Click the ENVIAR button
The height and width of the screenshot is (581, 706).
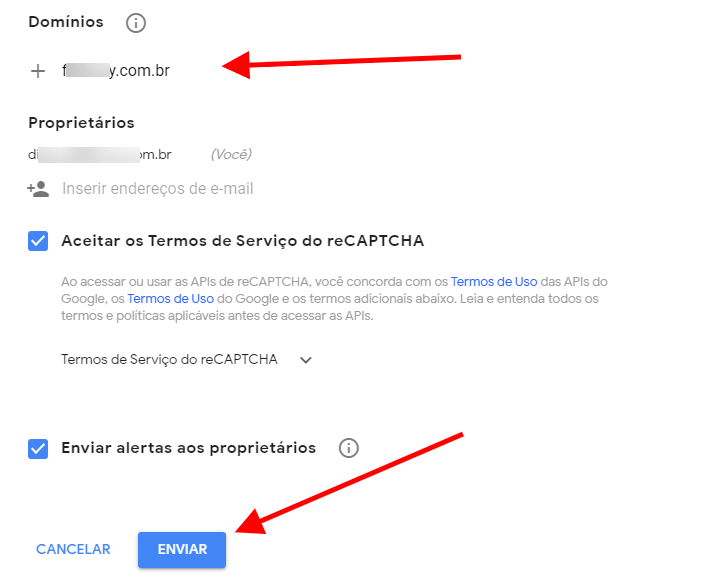click(x=182, y=550)
